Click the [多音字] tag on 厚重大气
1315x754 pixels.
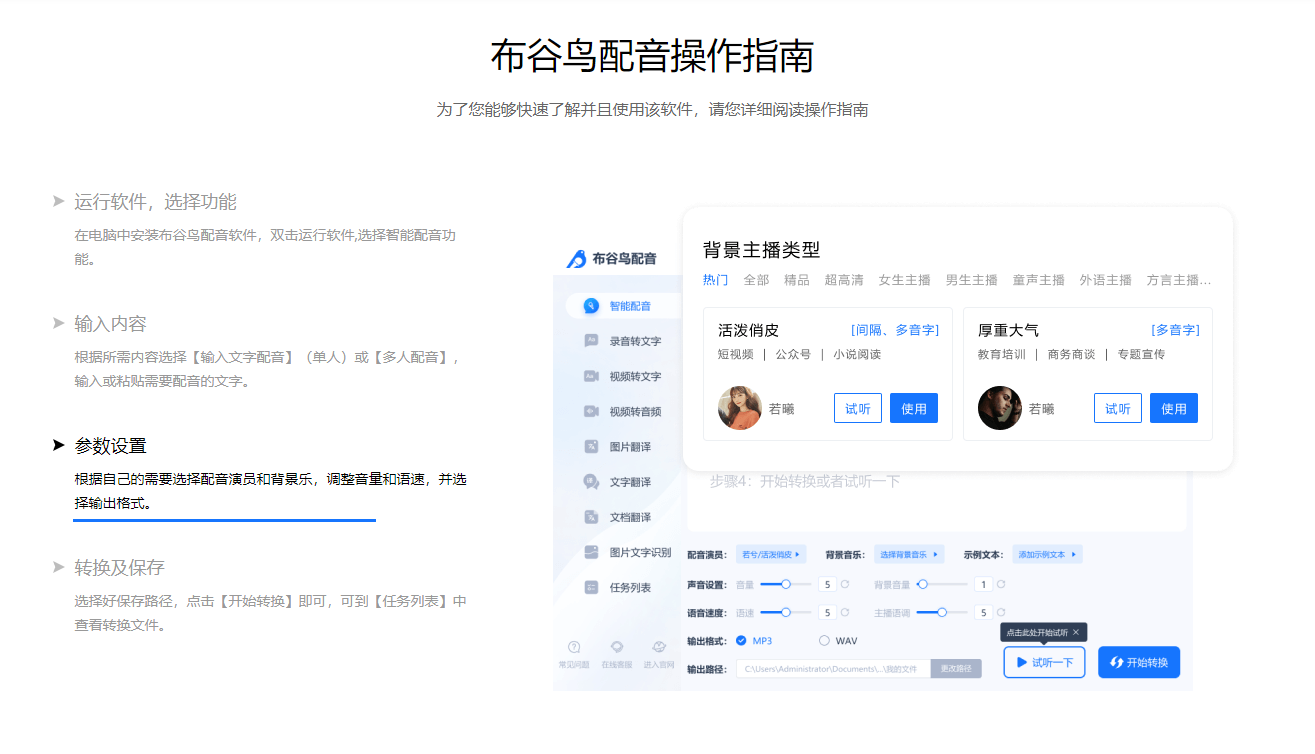pyautogui.click(x=1175, y=330)
